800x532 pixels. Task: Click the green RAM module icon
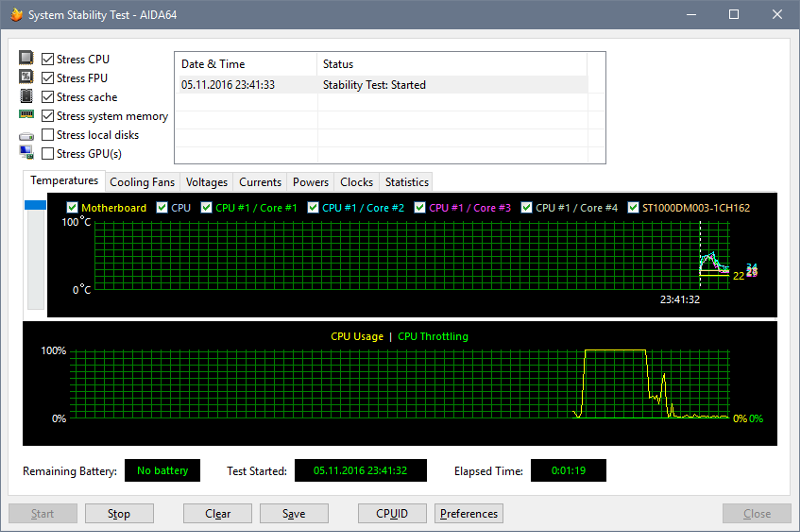[26, 114]
